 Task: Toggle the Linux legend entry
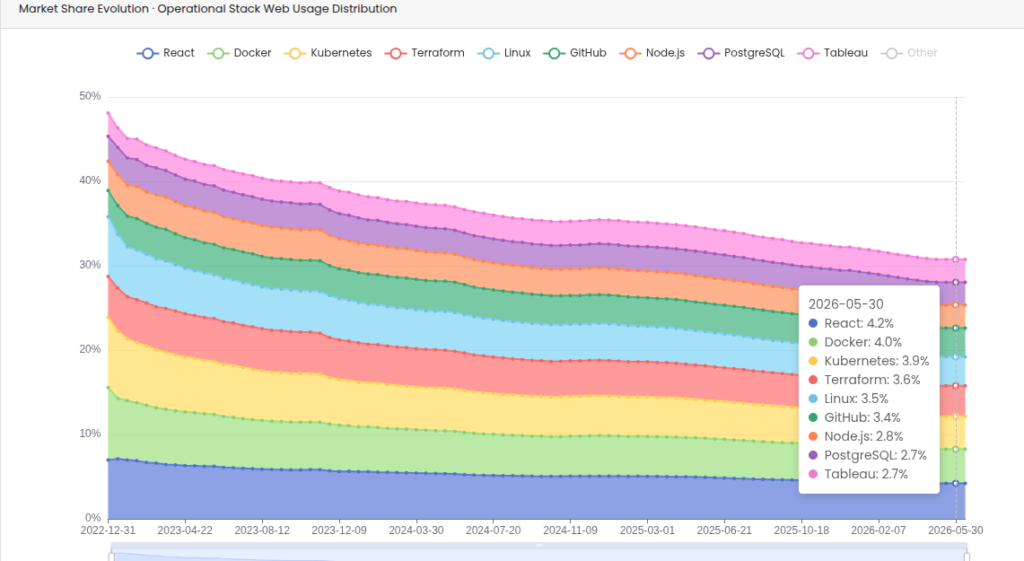click(x=504, y=53)
